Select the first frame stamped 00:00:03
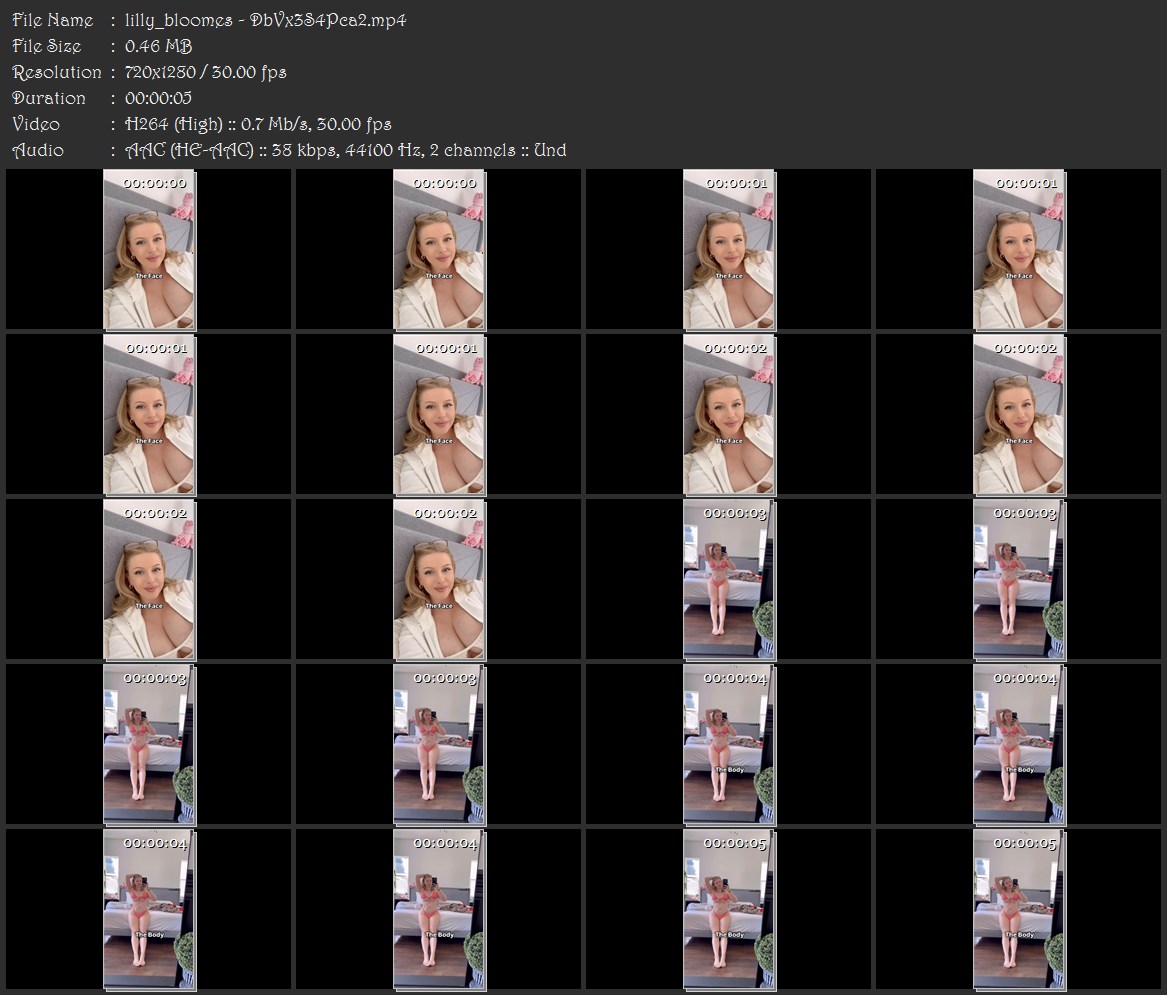The height and width of the screenshot is (995, 1167). click(729, 580)
